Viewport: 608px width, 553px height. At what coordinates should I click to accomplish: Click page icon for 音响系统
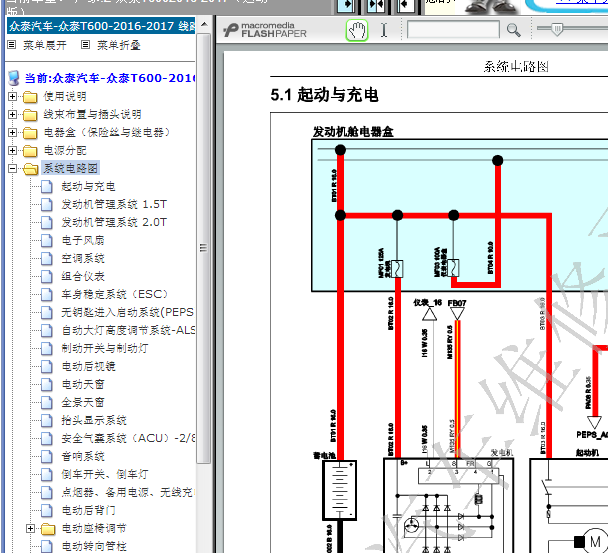(47, 457)
